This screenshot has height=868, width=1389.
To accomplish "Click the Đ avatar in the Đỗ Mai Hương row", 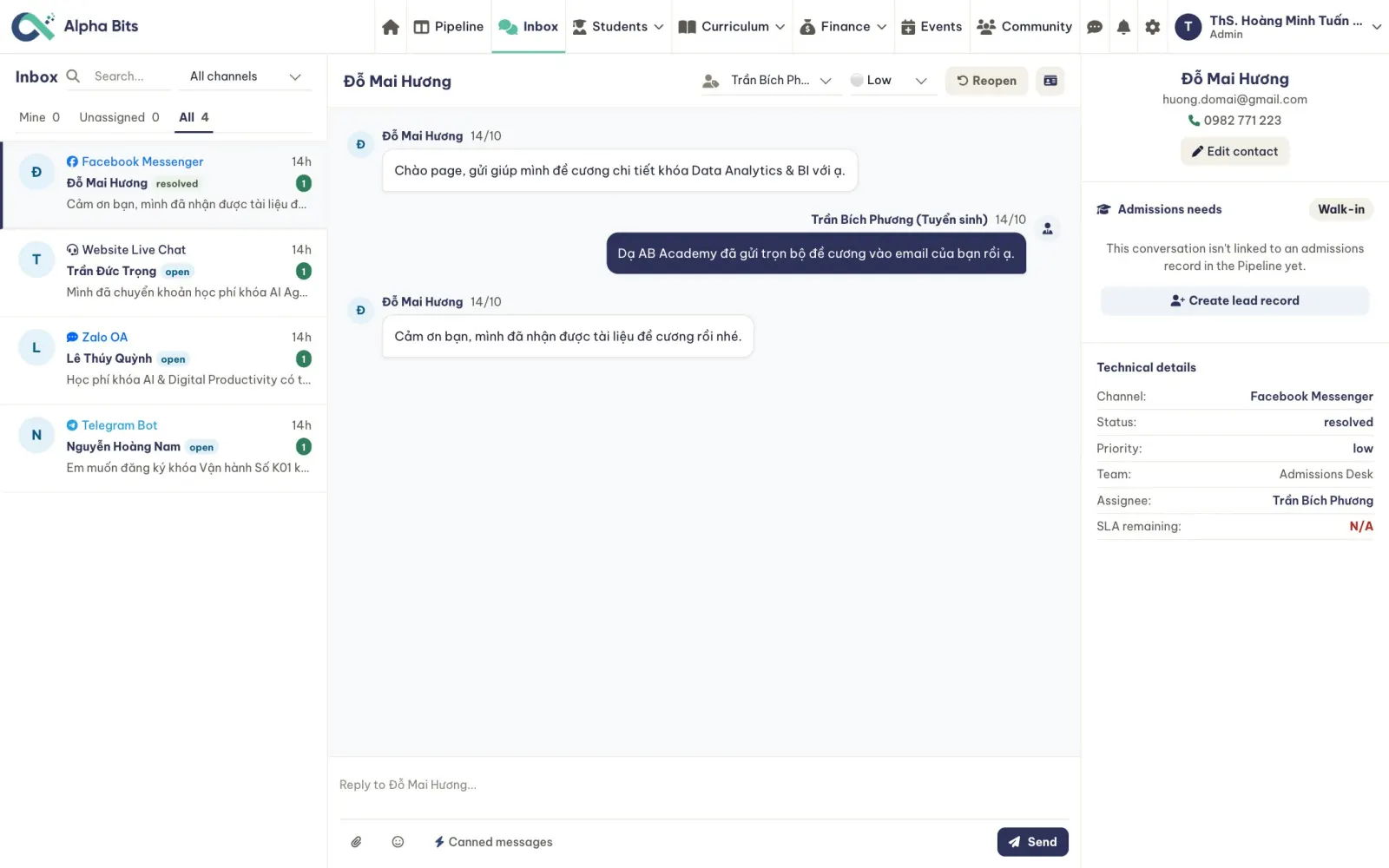I will (x=36, y=172).
